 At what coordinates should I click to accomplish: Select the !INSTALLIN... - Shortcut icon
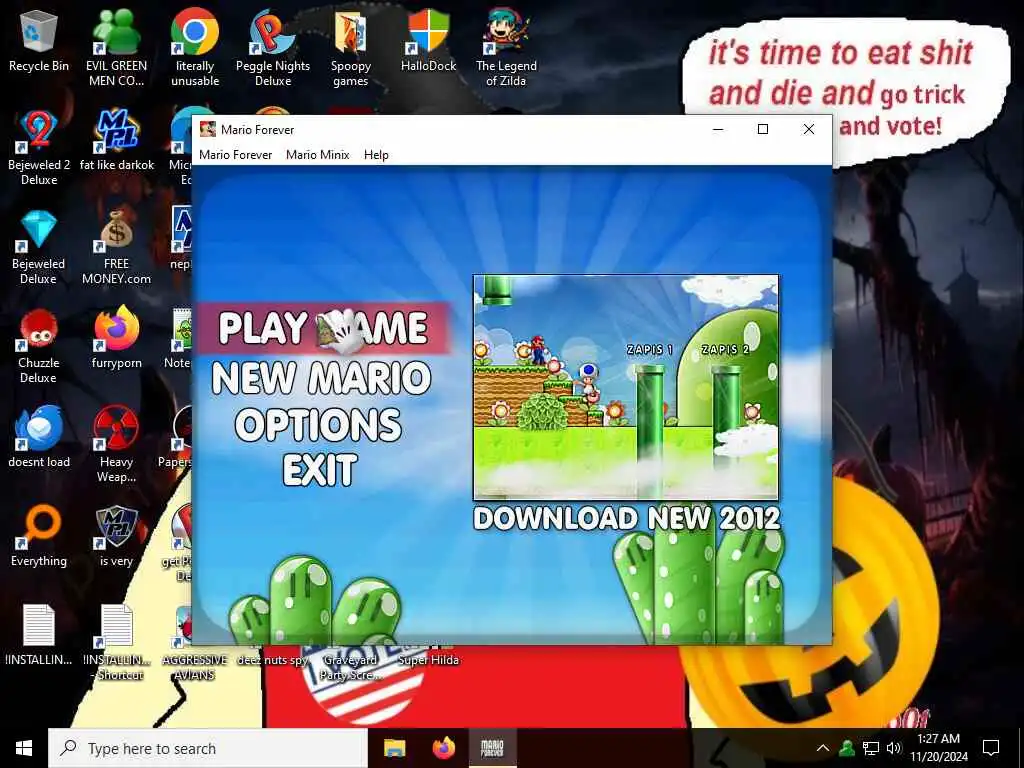pyautogui.click(x=116, y=642)
